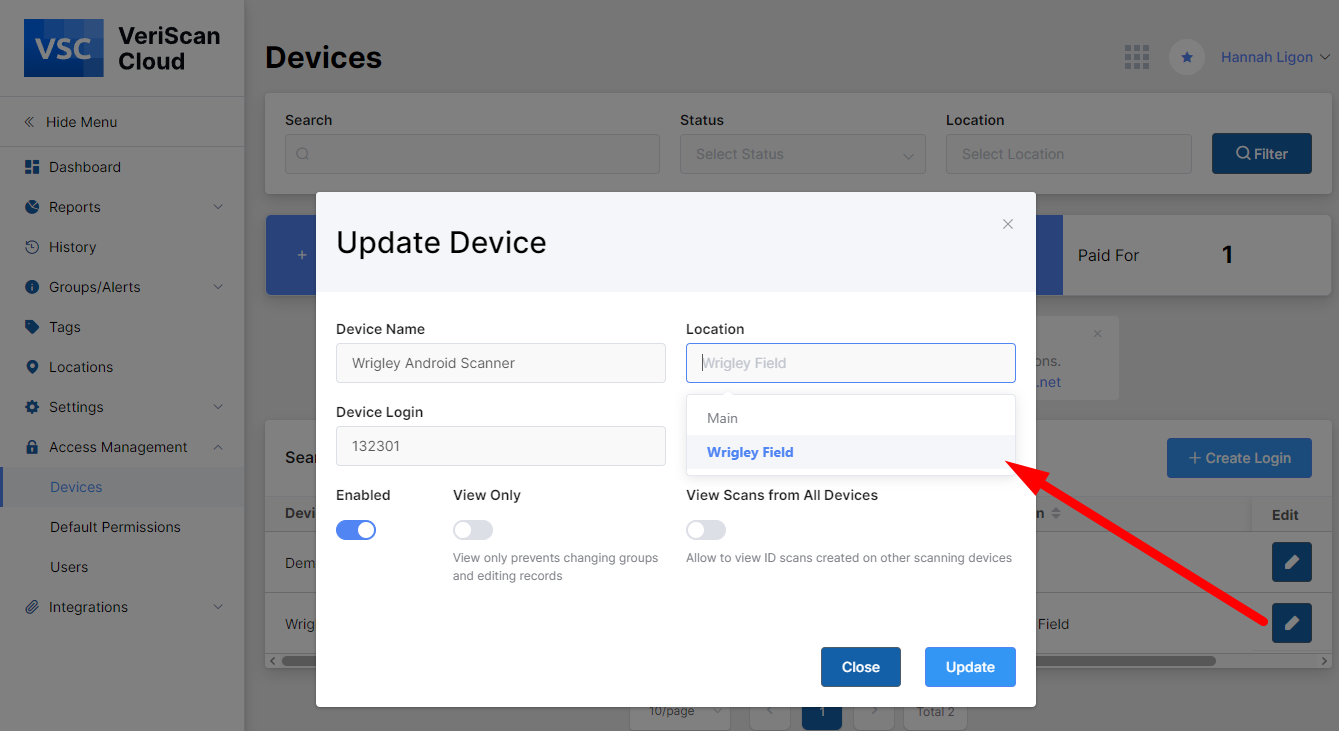Click the sort arrows in table header
1339x731 pixels.
click(1055, 514)
